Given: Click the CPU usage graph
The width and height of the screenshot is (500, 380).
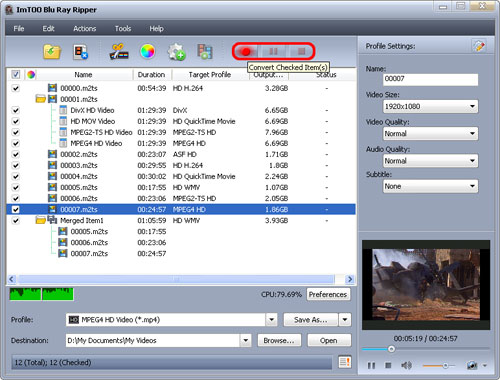Looking at the screenshot, I should [x=42, y=294].
